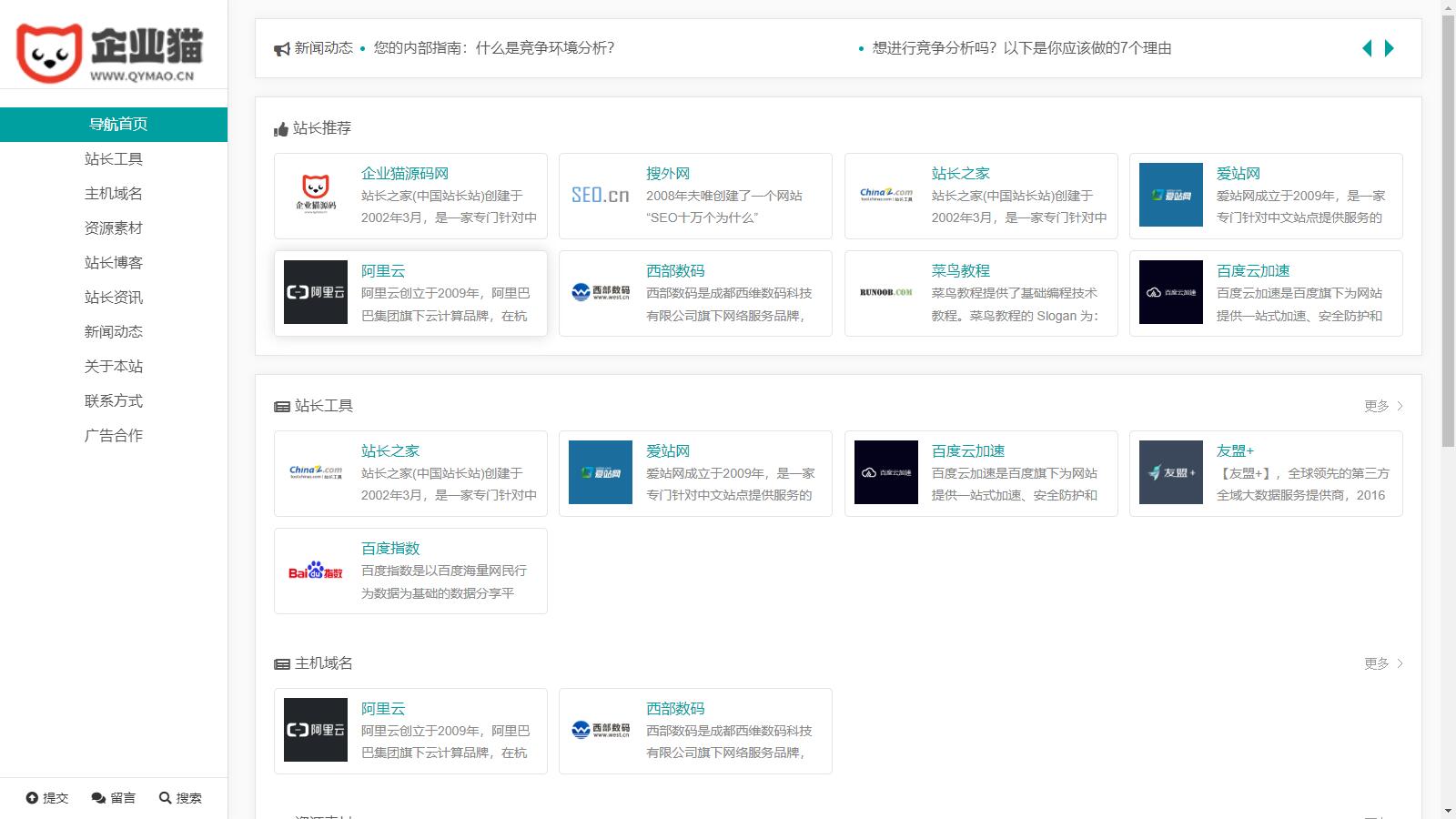Expand 更多 for 主机域名 section
Screen dimensions: 1456x819
click(1382, 663)
